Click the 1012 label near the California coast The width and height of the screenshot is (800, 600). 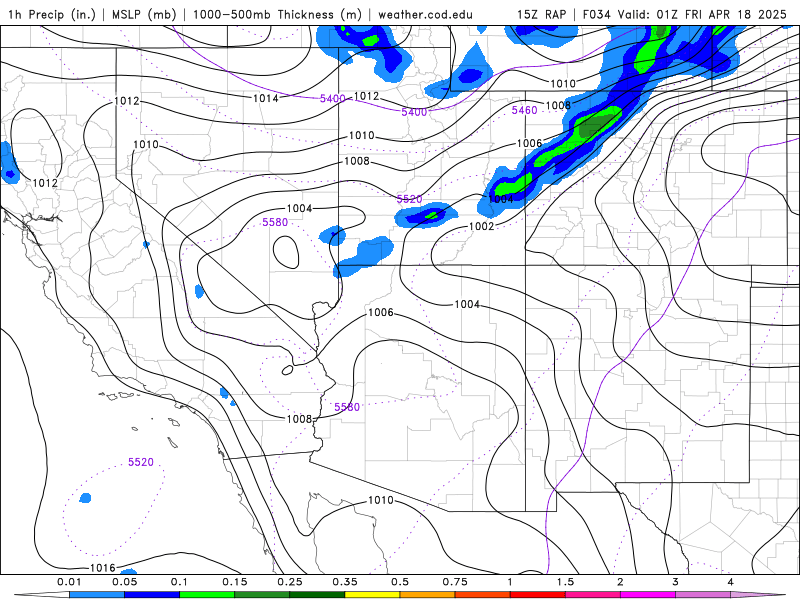[45, 183]
